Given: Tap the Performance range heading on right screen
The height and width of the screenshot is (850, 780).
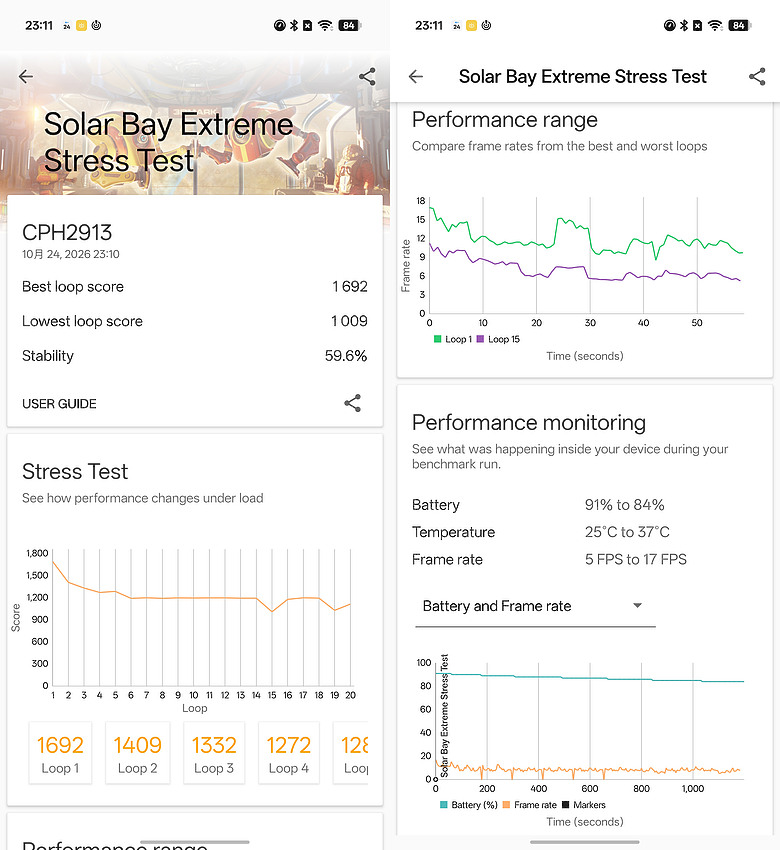Looking at the screenshot, I should click(x=505, y=120).
